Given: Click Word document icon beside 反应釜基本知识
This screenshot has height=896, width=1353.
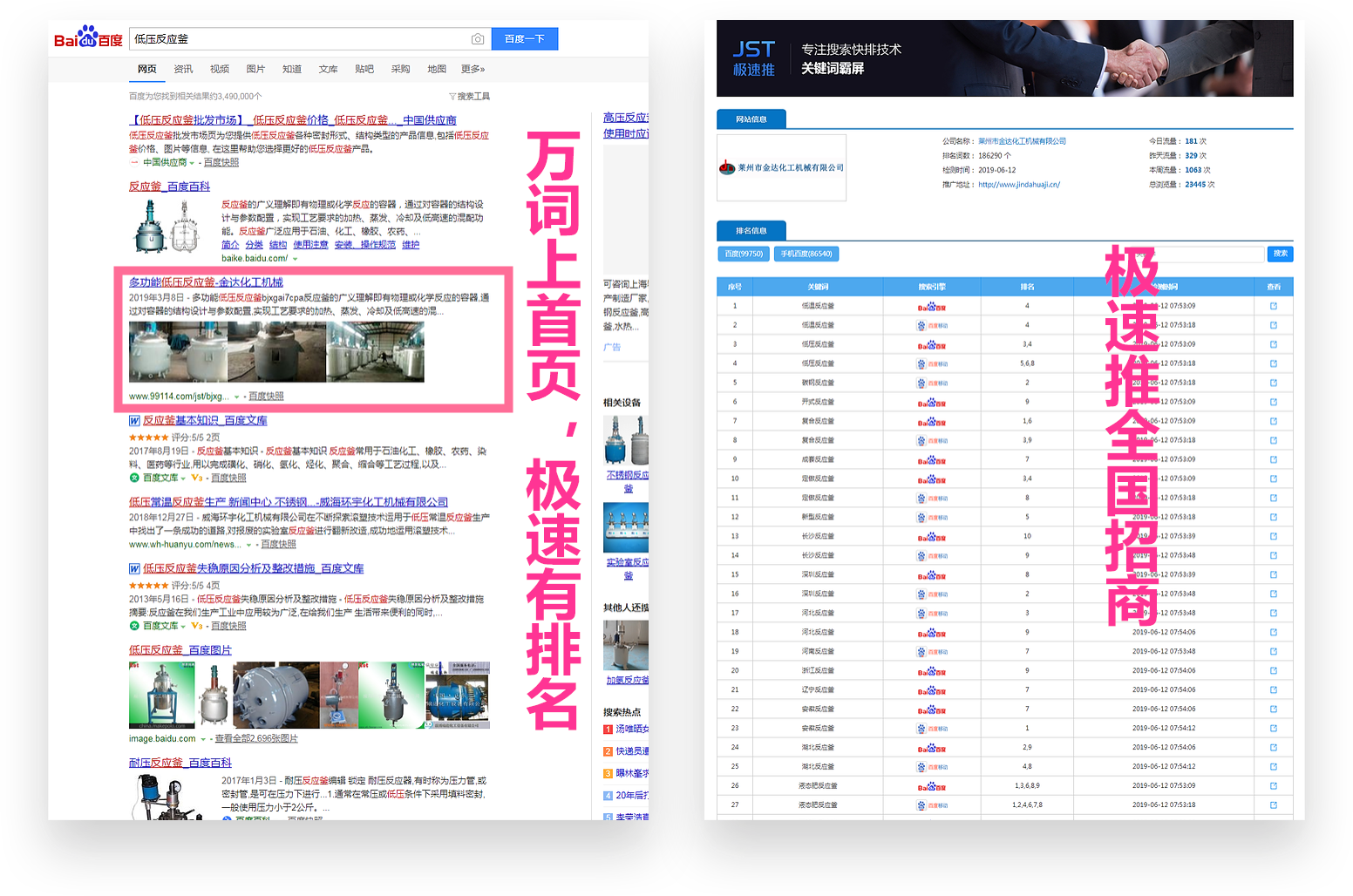Looking at the screenshot, I should pos(134,421).
